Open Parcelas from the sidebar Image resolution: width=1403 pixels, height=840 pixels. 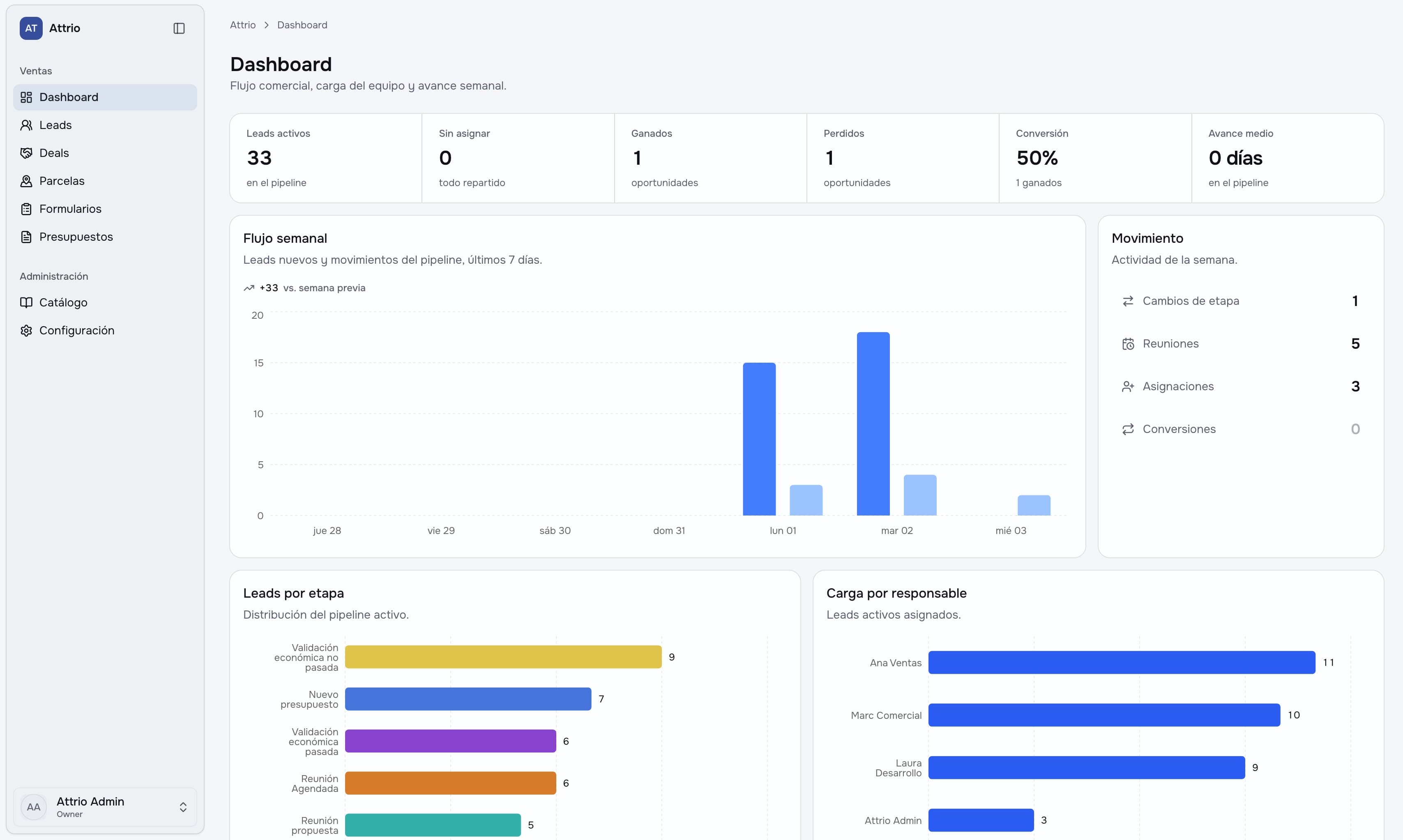[105, 181]
